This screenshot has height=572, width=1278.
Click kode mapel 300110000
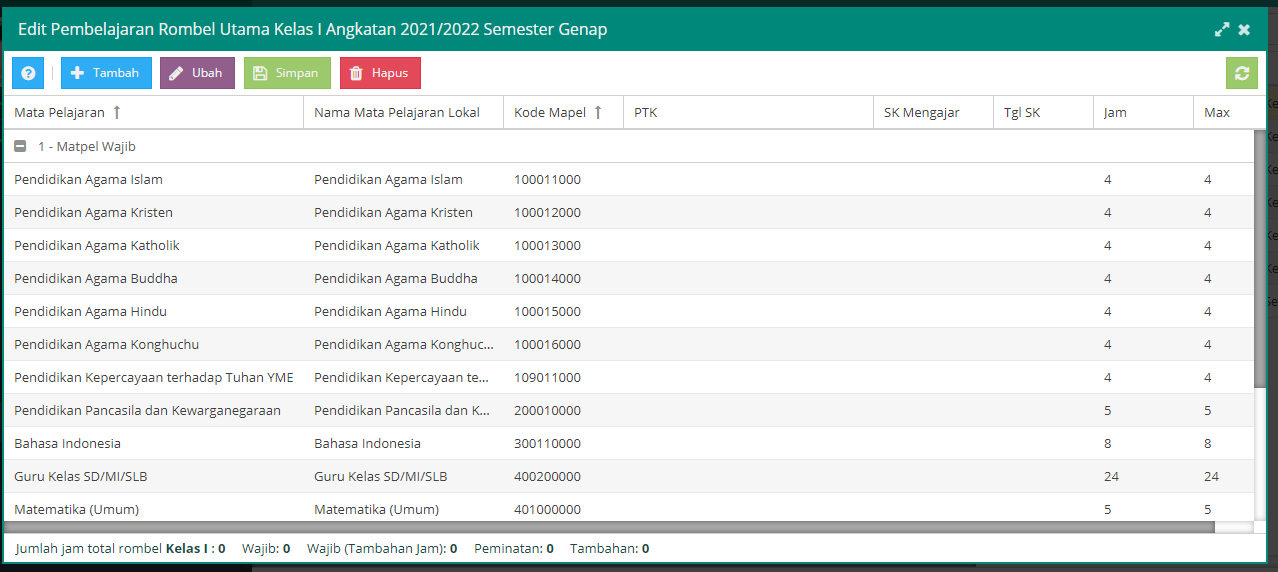547,443
